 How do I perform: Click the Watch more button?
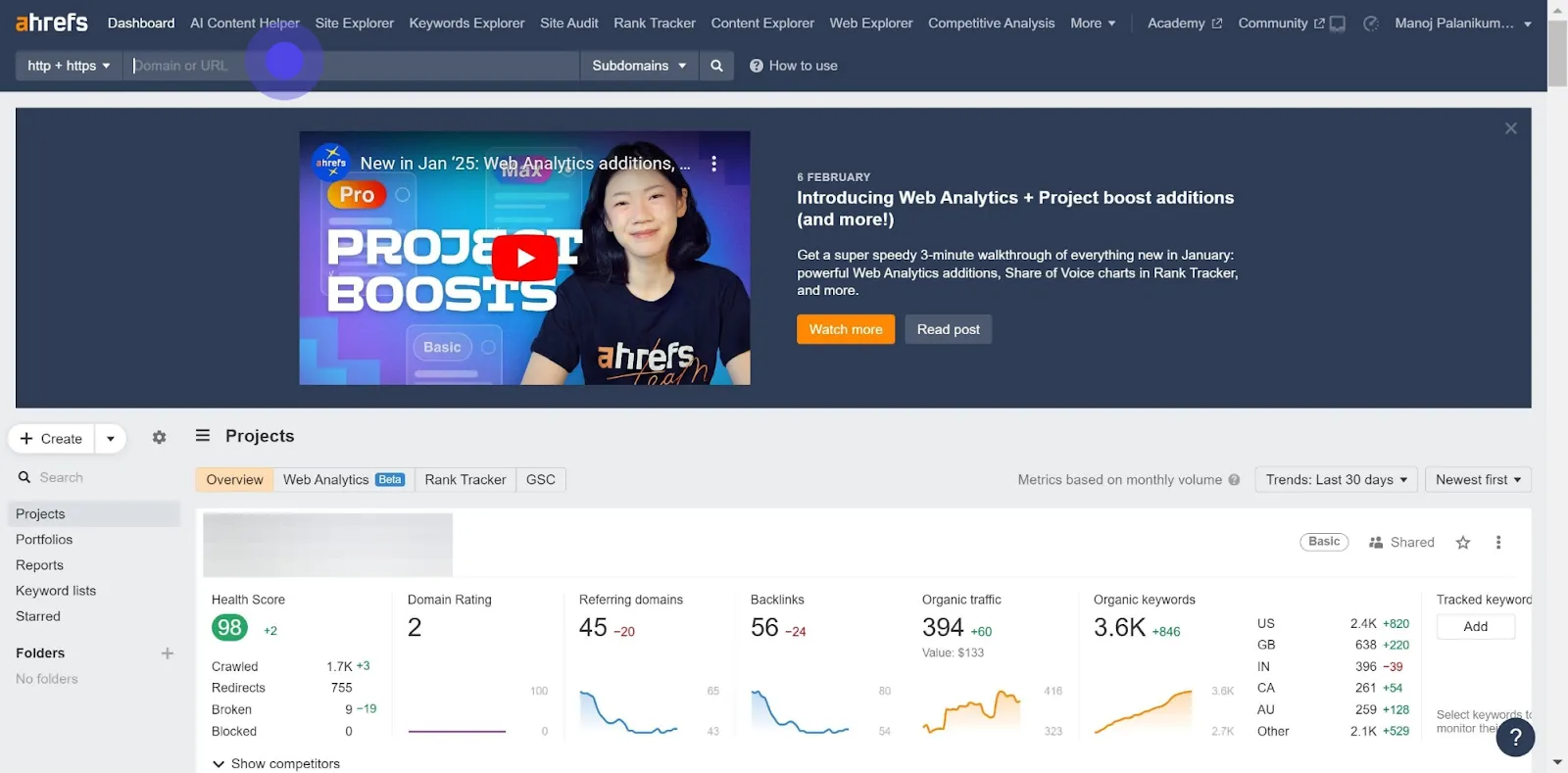click(846, 329)
